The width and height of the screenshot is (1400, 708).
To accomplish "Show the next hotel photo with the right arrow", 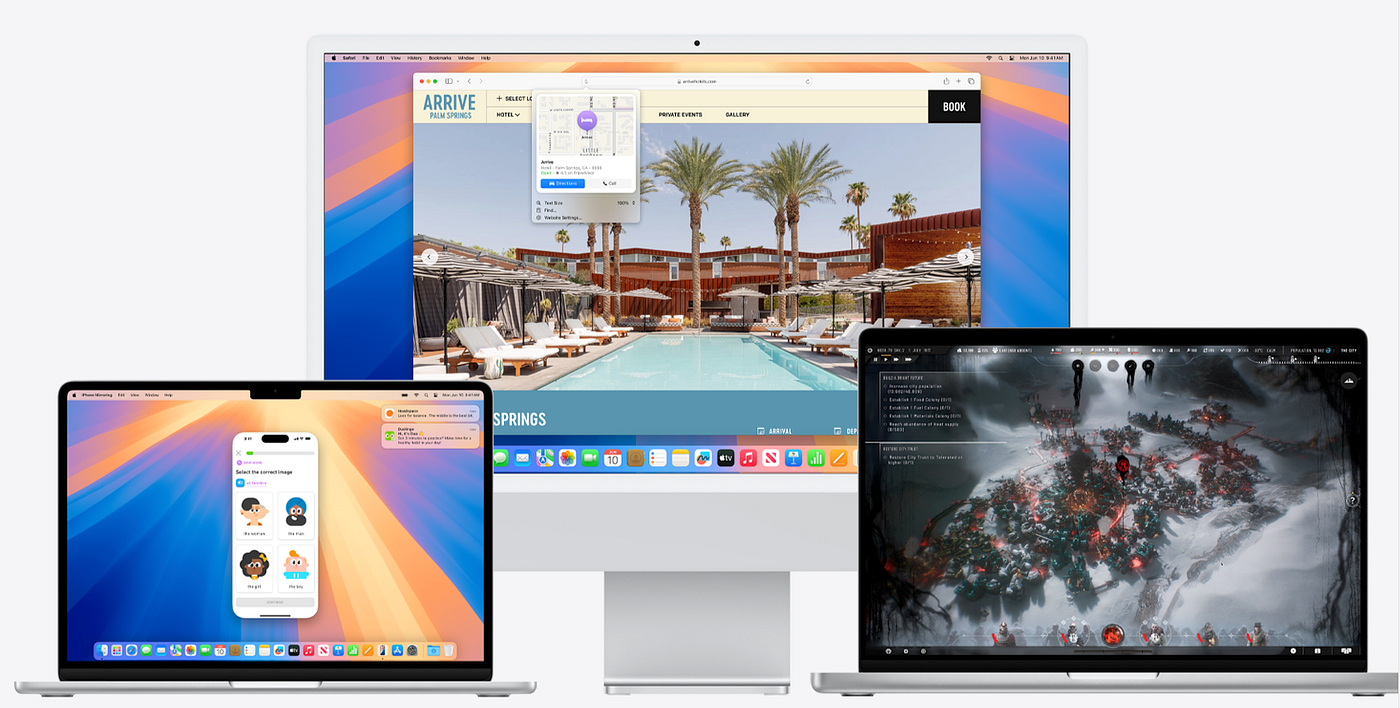I will tap(965, 257).
